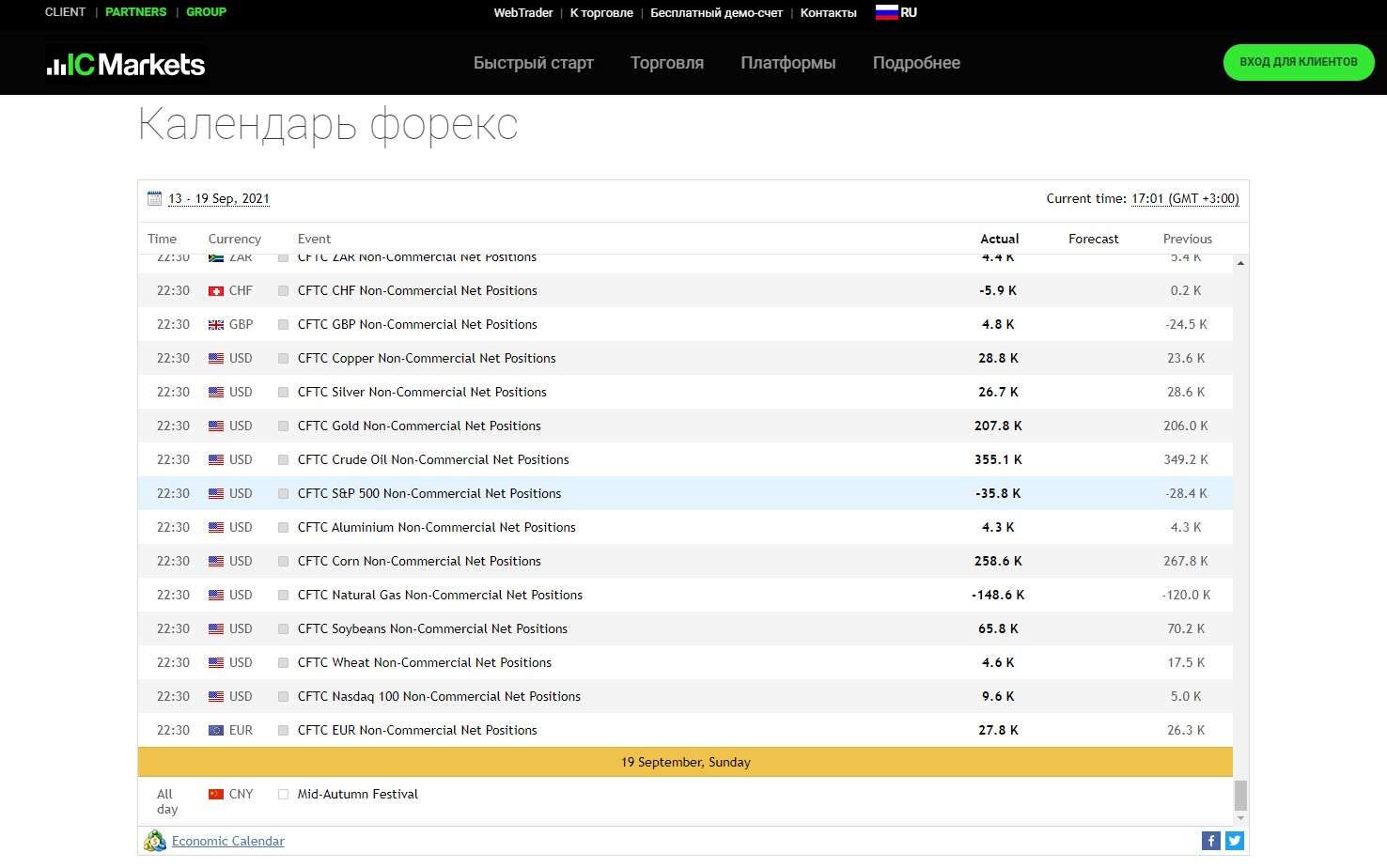Screen dimensions: 1387x868
Task: Click the previous value -24.5 K
Action: (1186, 324)
